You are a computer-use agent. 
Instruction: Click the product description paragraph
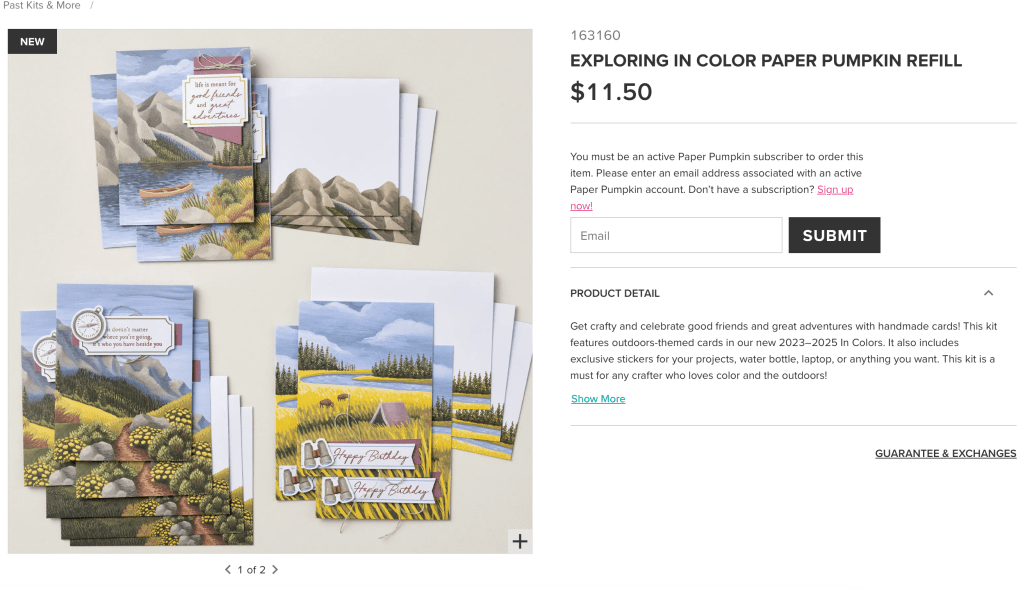(x=784, y=351)
